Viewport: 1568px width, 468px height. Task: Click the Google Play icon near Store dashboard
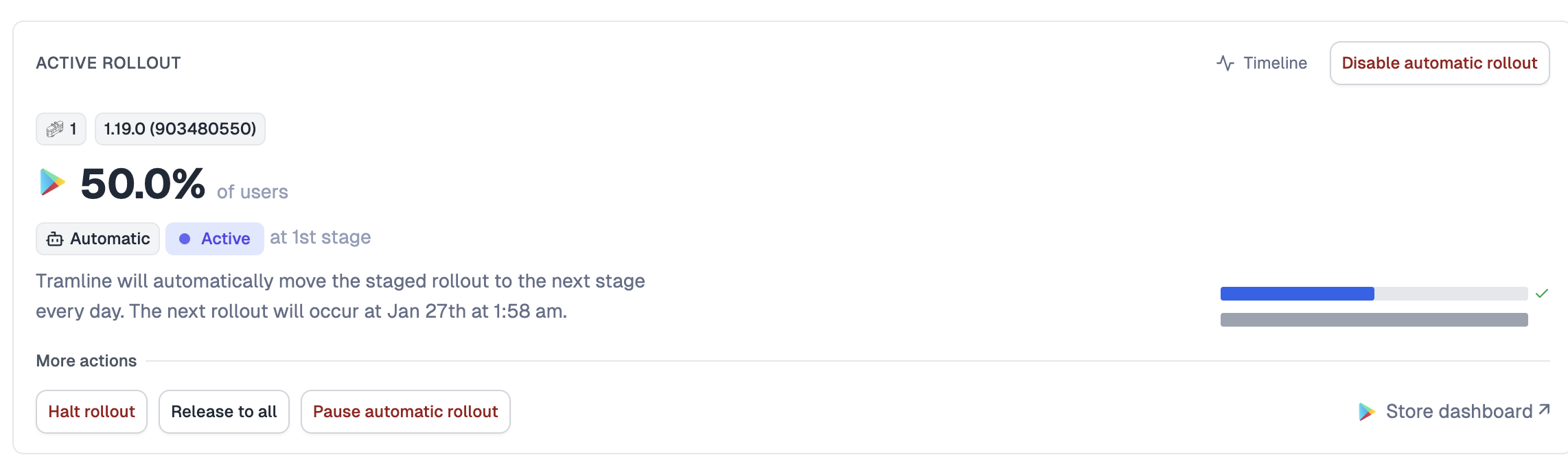1367,412
